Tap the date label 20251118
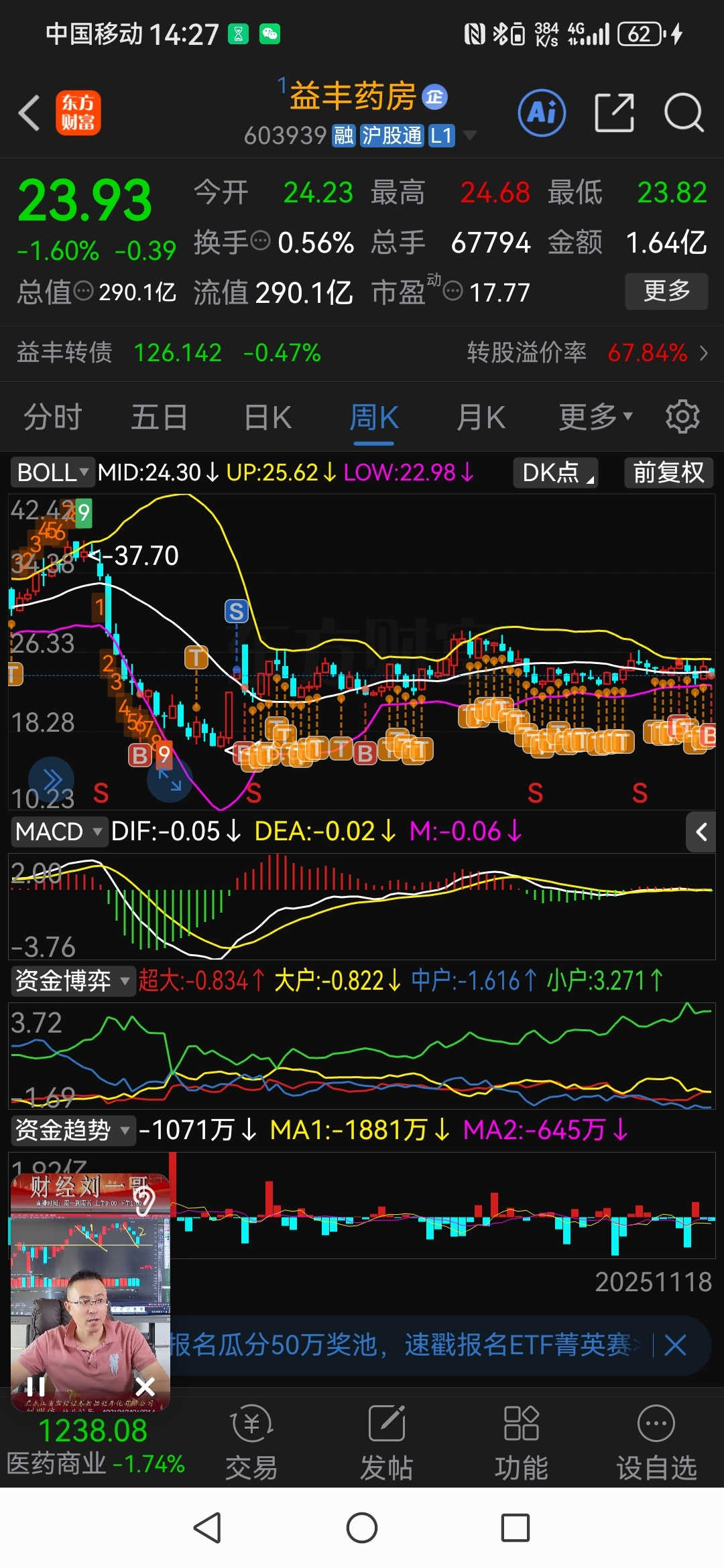The width and height of the screenshot is (724, 1568). pos(653,1282)
